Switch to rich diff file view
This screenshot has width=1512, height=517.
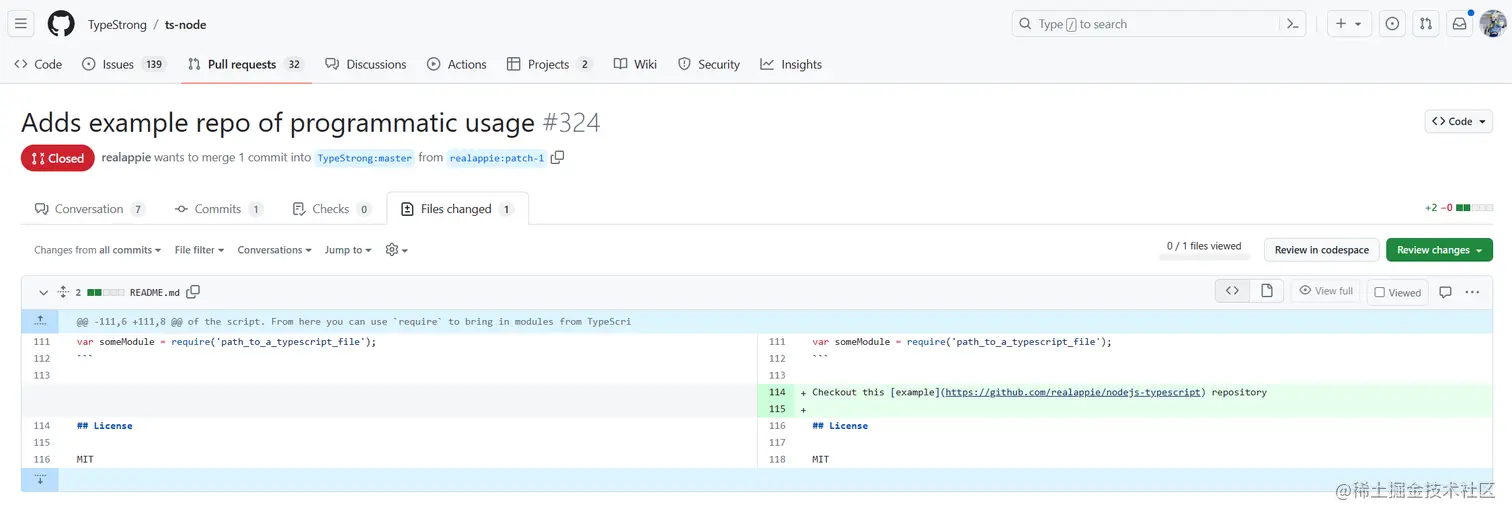pos(1266,291)
